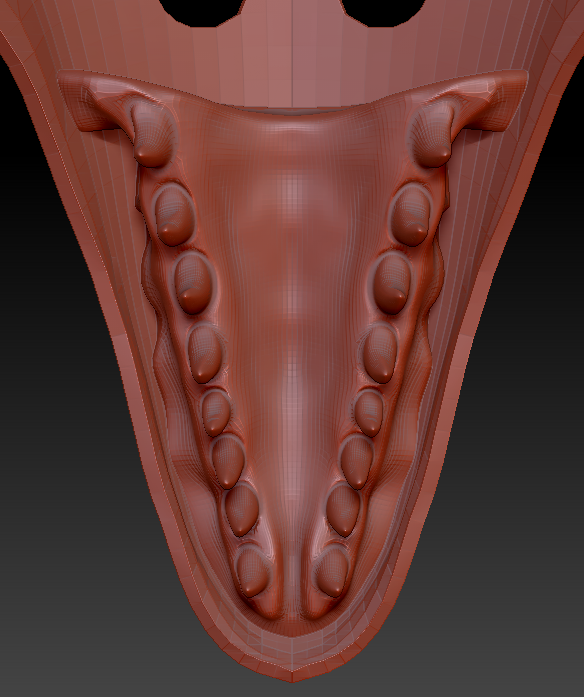Click the pointed tip of the outer jaw

tap(292, 676)
